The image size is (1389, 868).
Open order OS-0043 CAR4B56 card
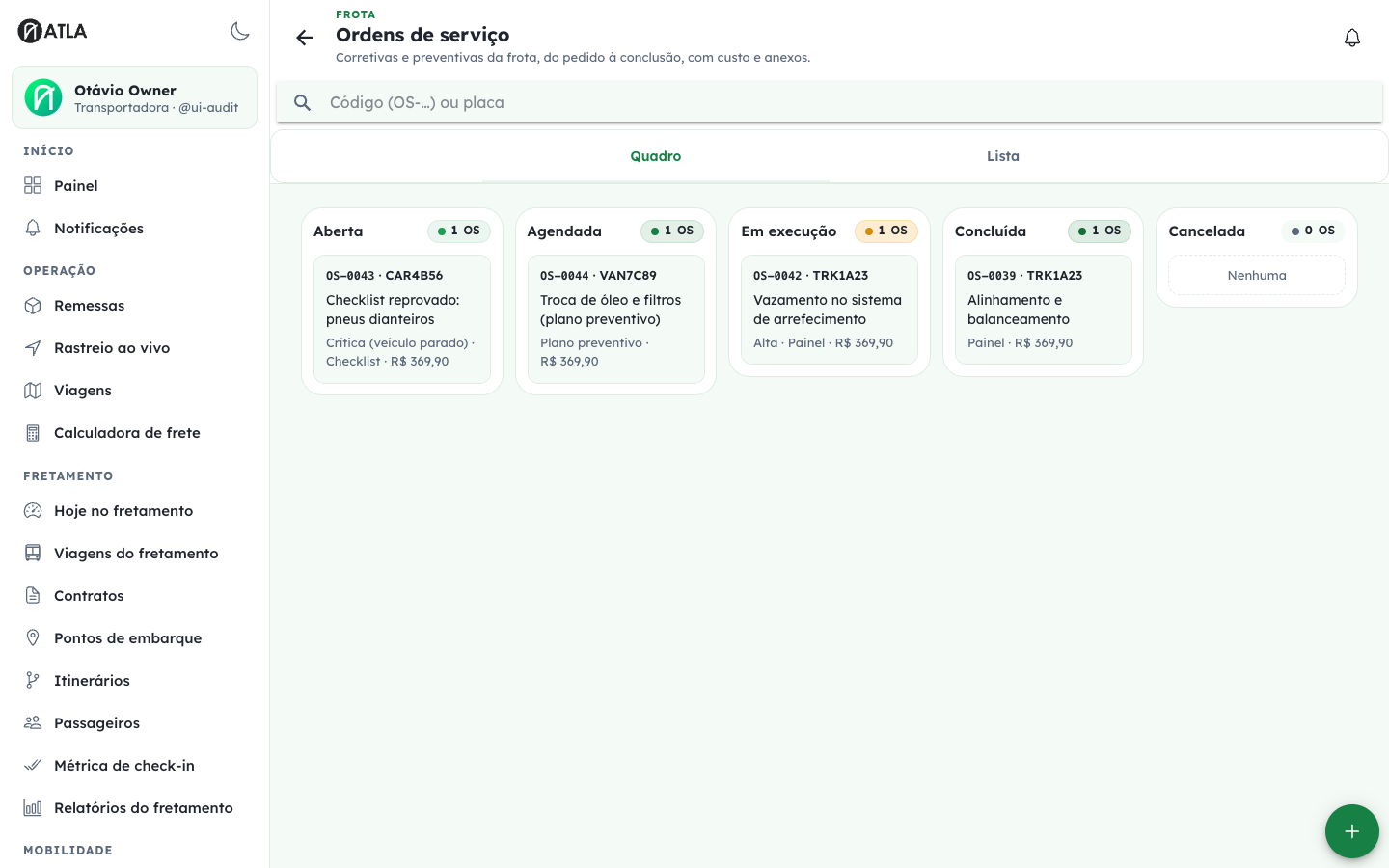tap(402, 319)
